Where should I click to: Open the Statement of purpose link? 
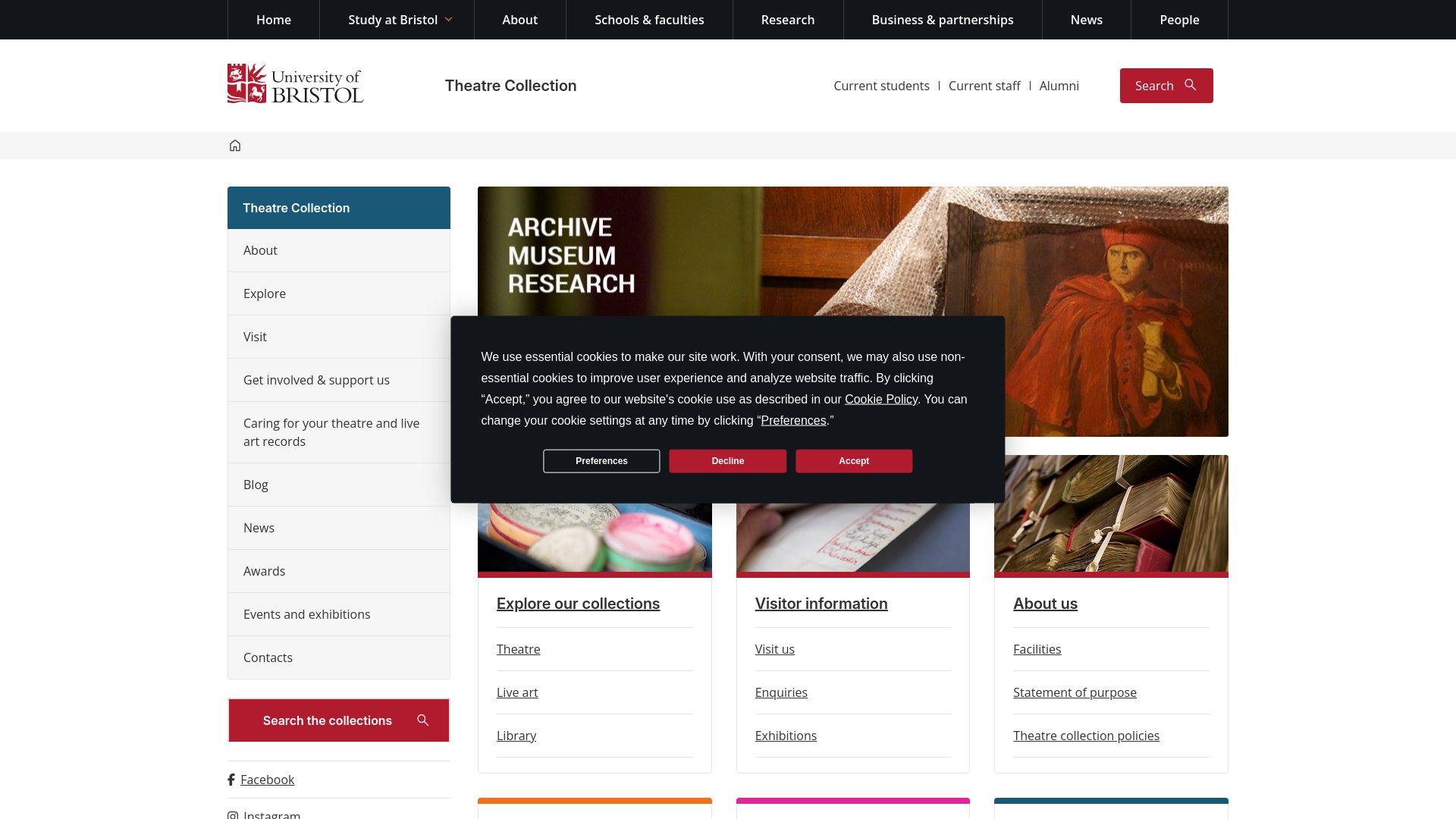click(1075, 692)
